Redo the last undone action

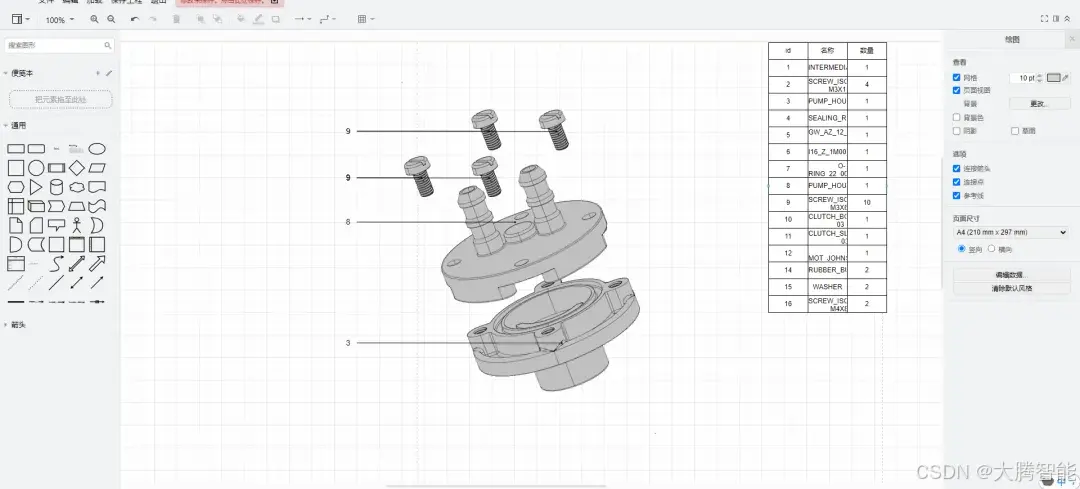[x=152, y=19]
